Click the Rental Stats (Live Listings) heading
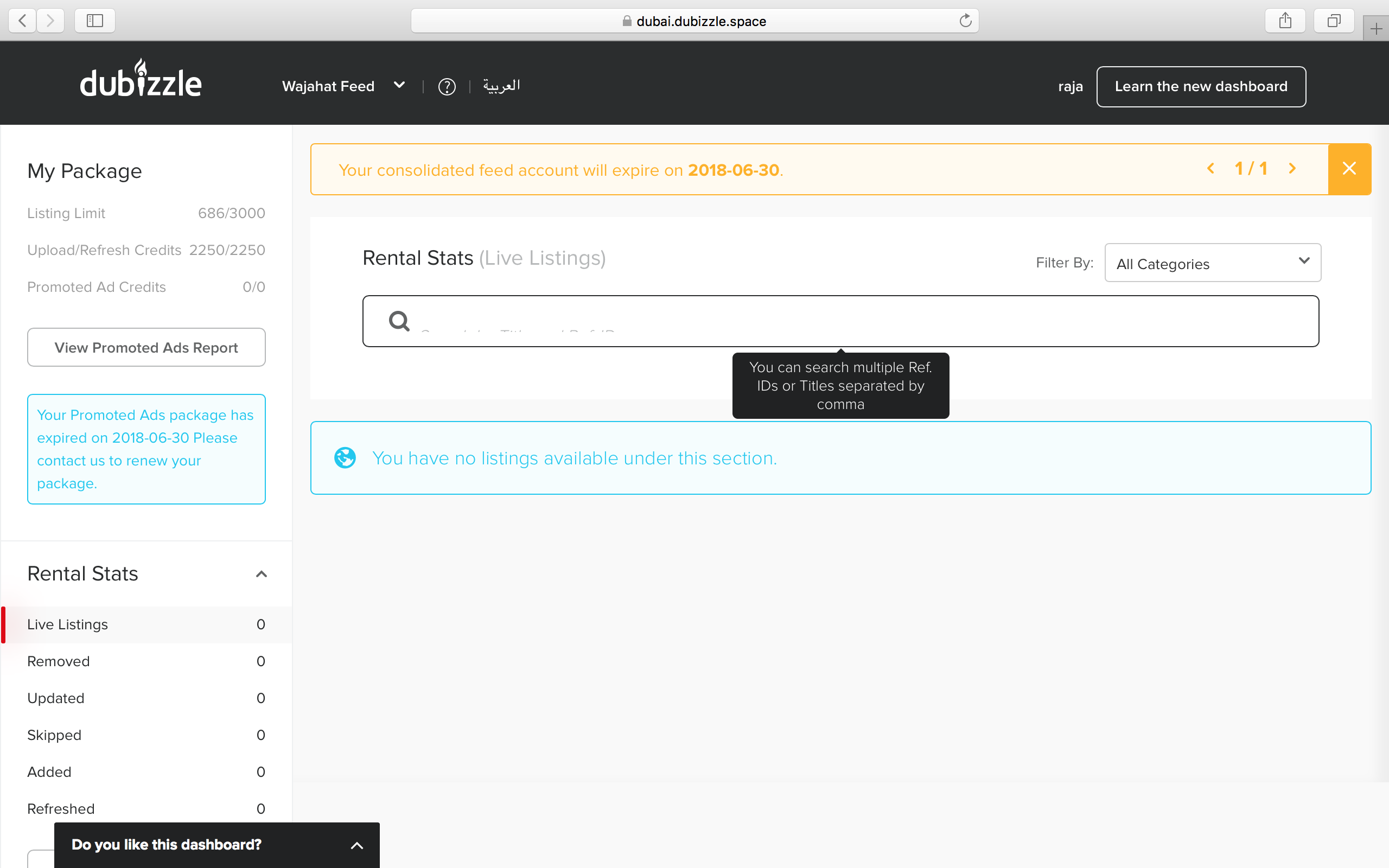Viewport: 1389px width, 868px height. click(x=484, y=258)
